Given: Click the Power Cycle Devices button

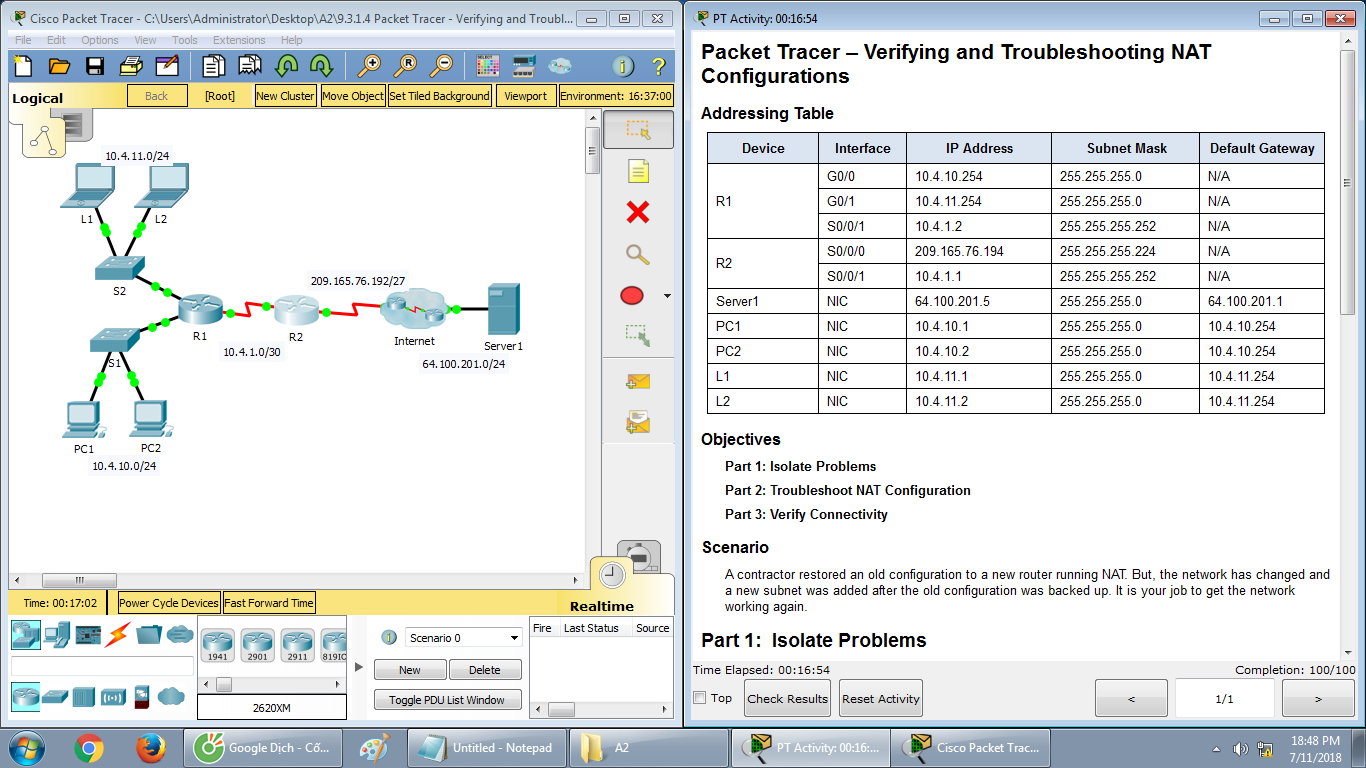Looking at the screenshot, I should pos(170,602).
